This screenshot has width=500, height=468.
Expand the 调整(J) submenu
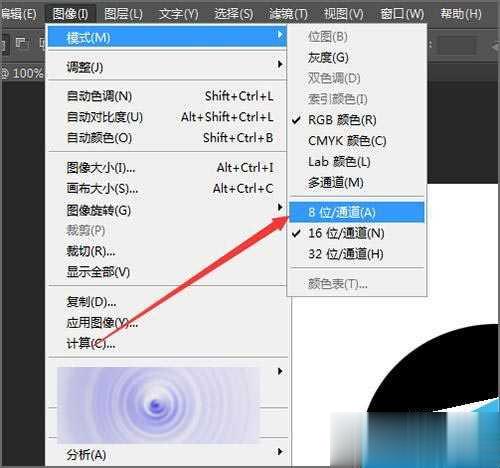(x=167, y=67)
